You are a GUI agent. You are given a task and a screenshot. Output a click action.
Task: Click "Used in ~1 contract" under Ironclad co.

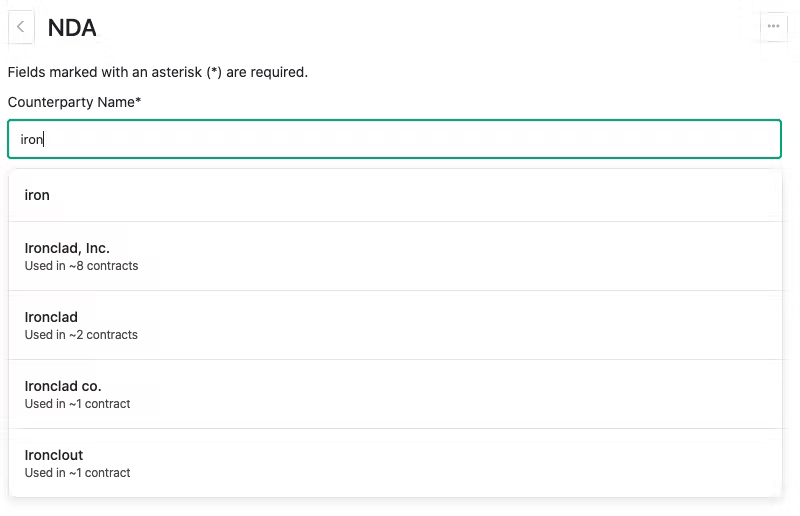[x=78, y=404]
